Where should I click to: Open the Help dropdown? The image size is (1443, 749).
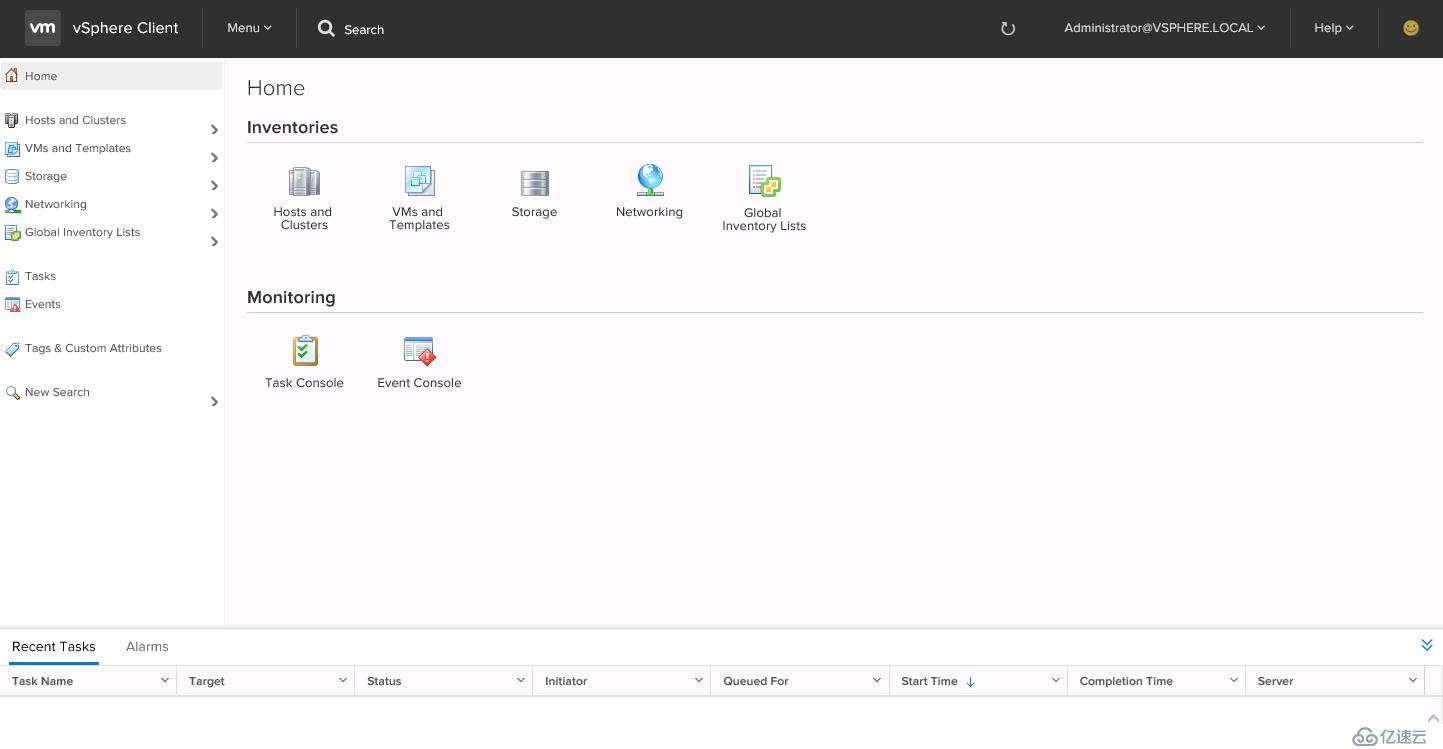tap(1333, 28)
